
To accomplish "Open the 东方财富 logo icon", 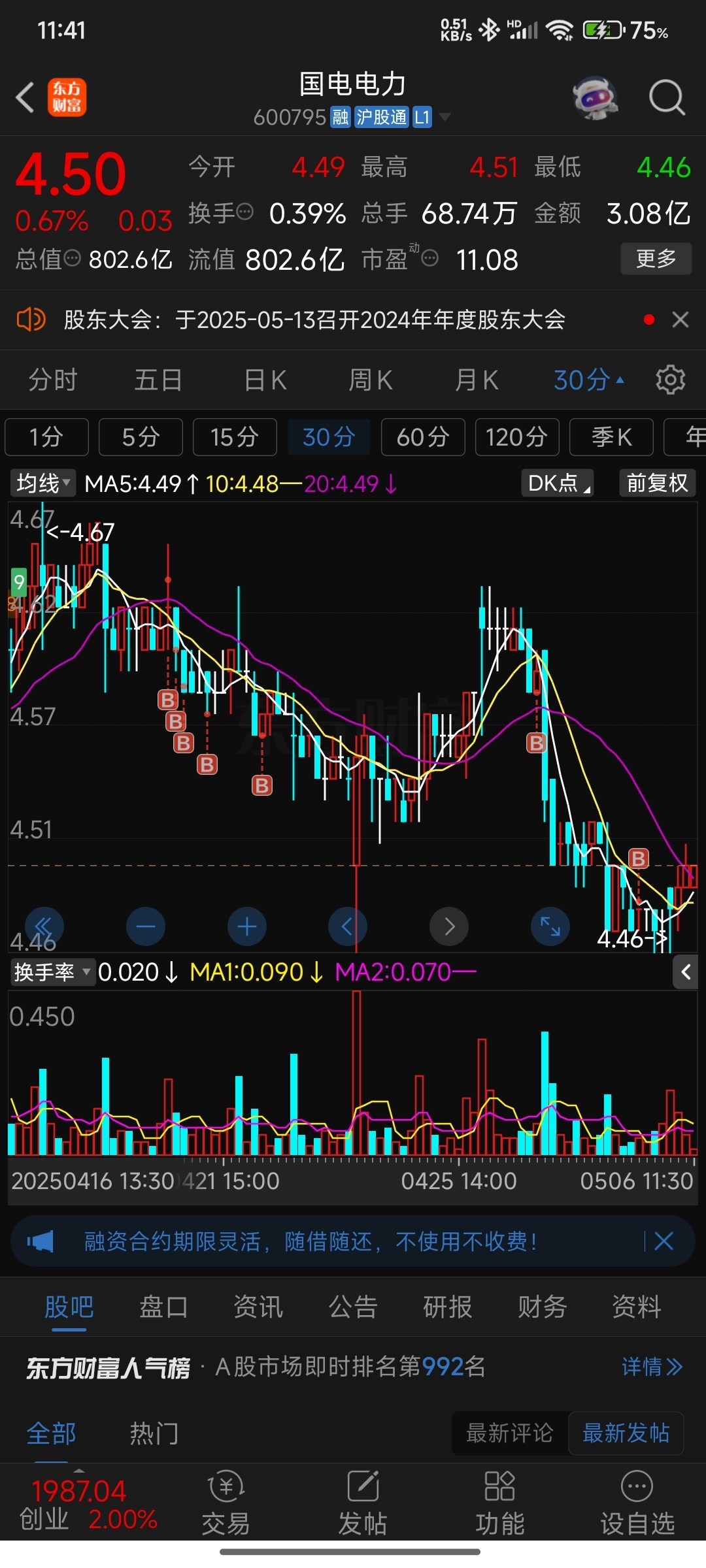I will click(67, 98).
